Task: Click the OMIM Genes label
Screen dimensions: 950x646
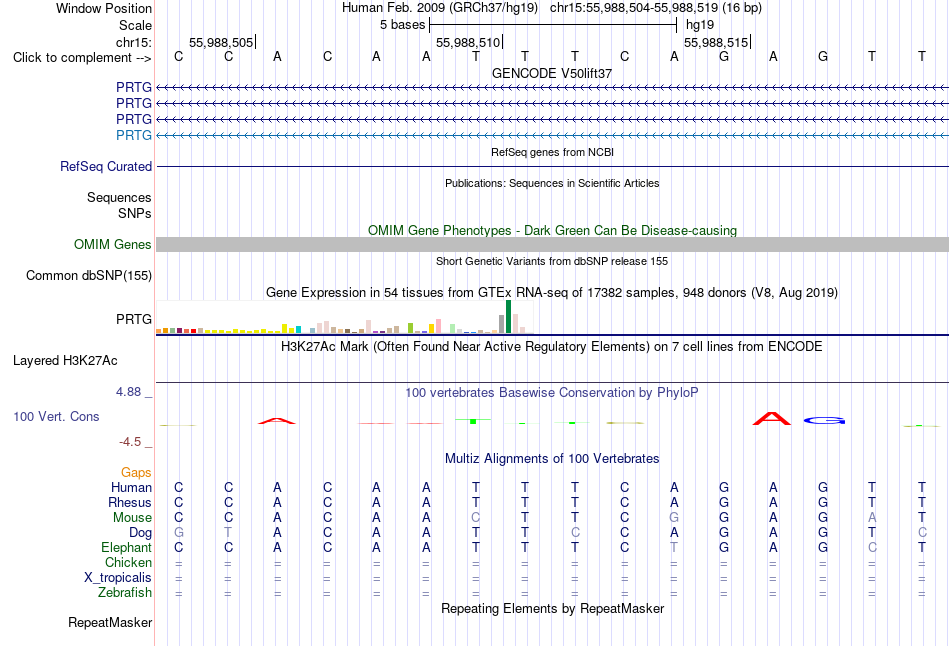Action: tap(113, 244)
